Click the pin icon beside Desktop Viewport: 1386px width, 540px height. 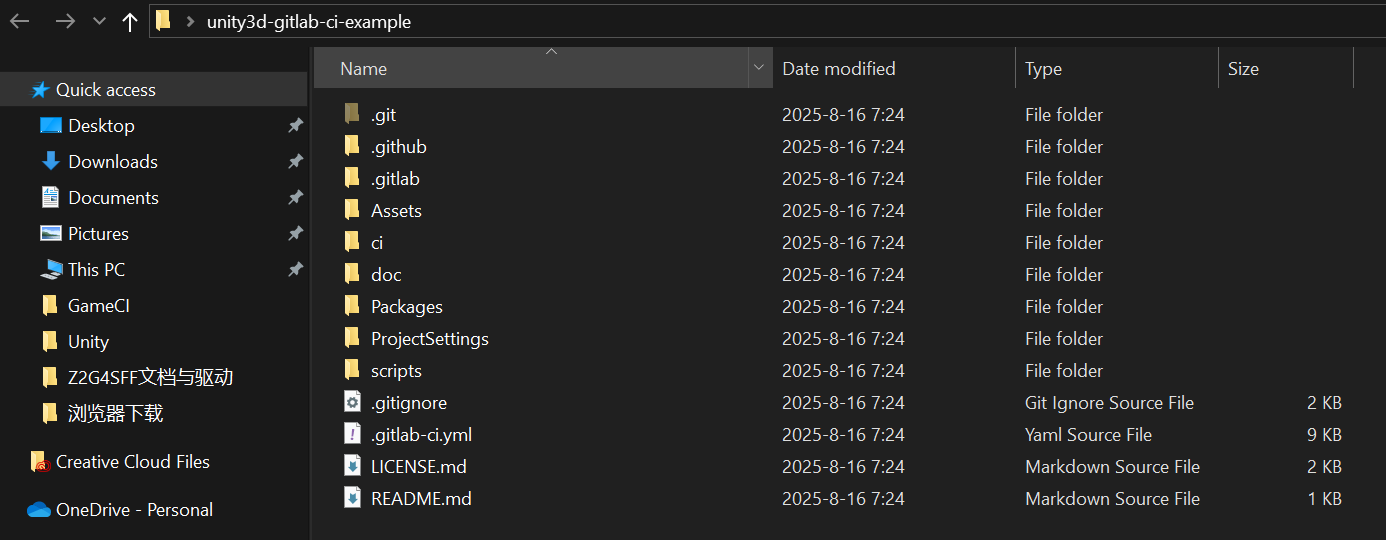click(x=295, y=125)
